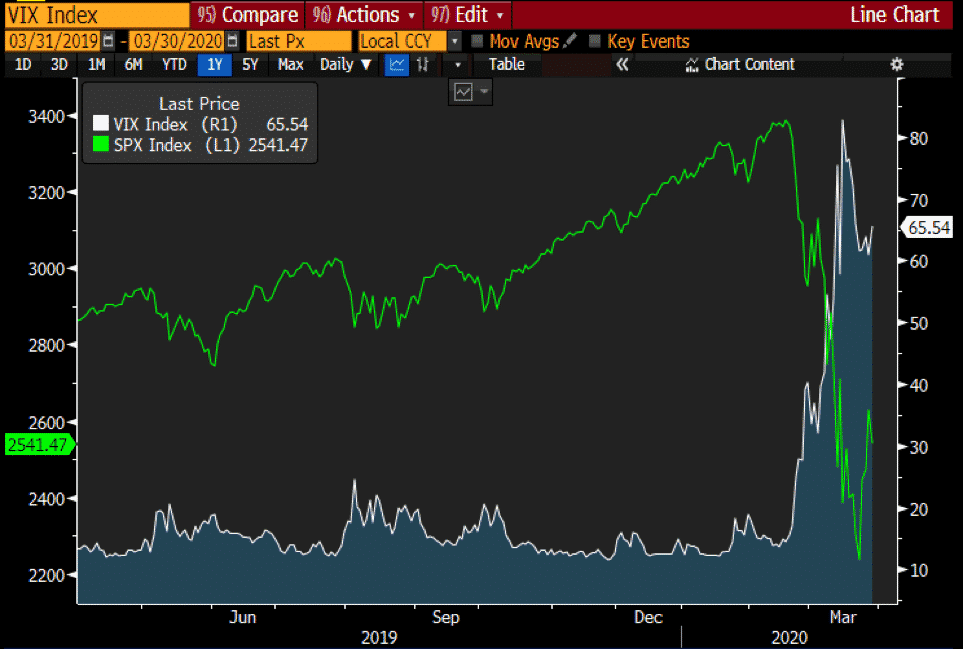The height and width of the screenshot is (649, 963).
Task: Open the start date calendar picker icon
Action: (108, 41)
